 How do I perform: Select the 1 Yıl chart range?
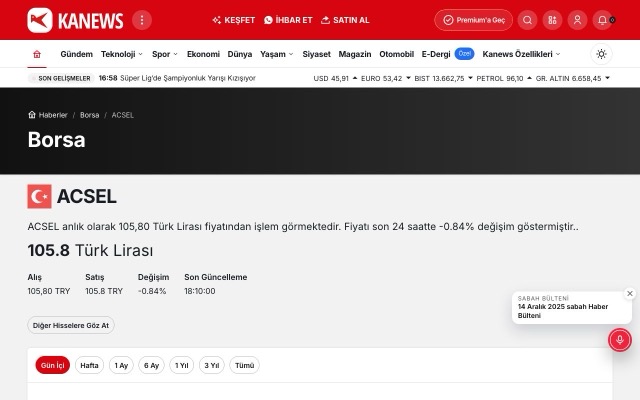click(182, 365)
